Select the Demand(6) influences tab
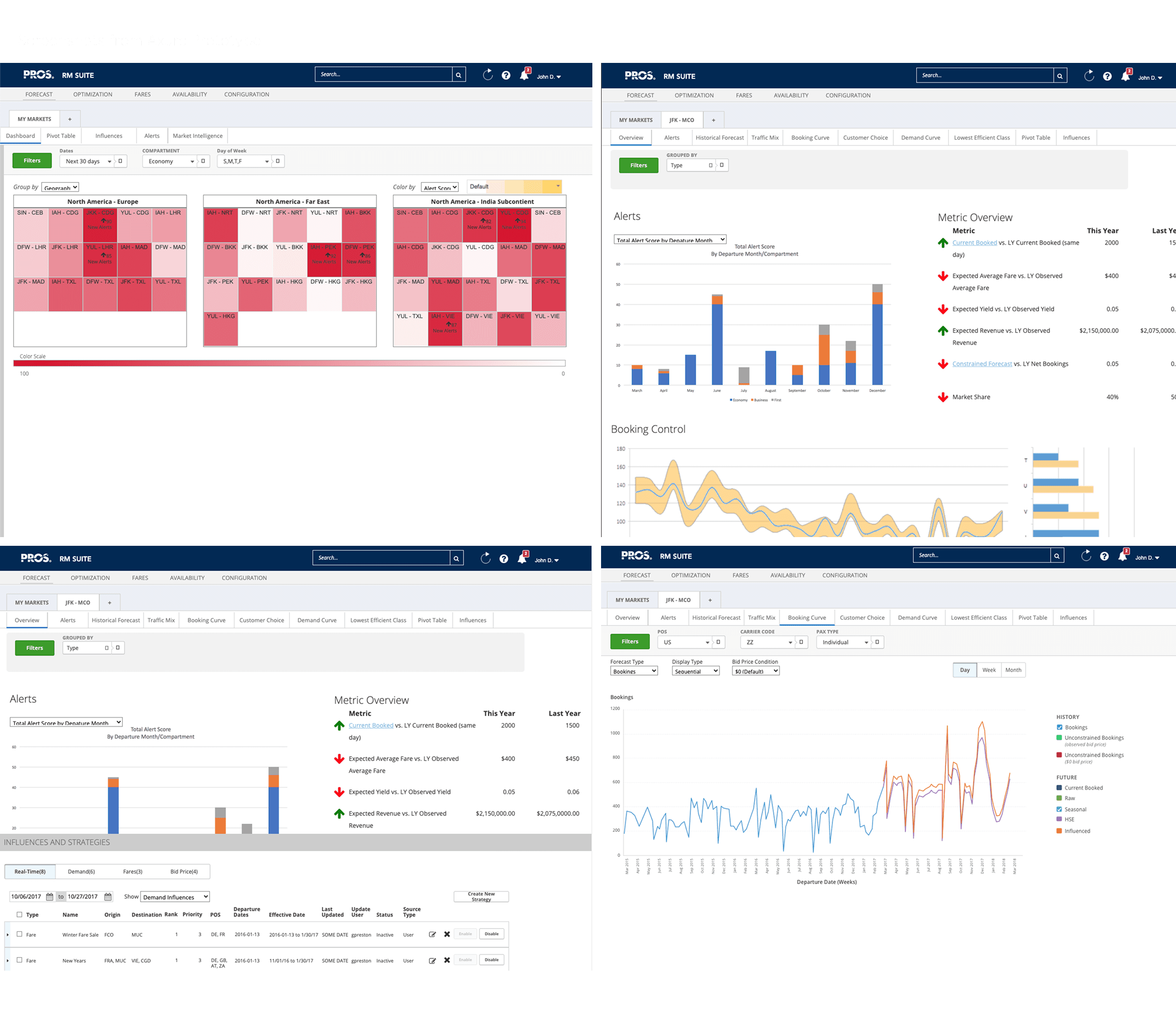Viewport: 1176px width, 1020px height. [x=81, y=871]
